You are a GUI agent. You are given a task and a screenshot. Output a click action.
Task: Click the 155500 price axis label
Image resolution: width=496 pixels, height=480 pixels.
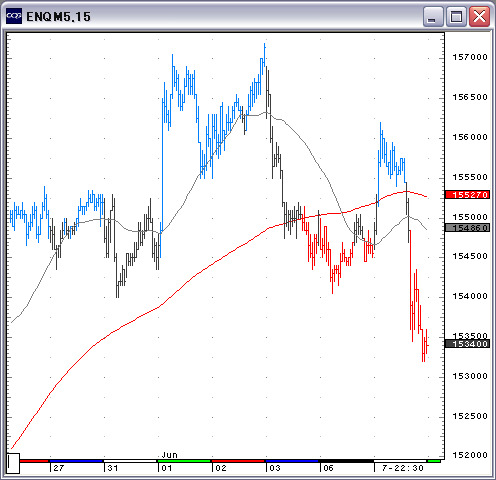470,177
